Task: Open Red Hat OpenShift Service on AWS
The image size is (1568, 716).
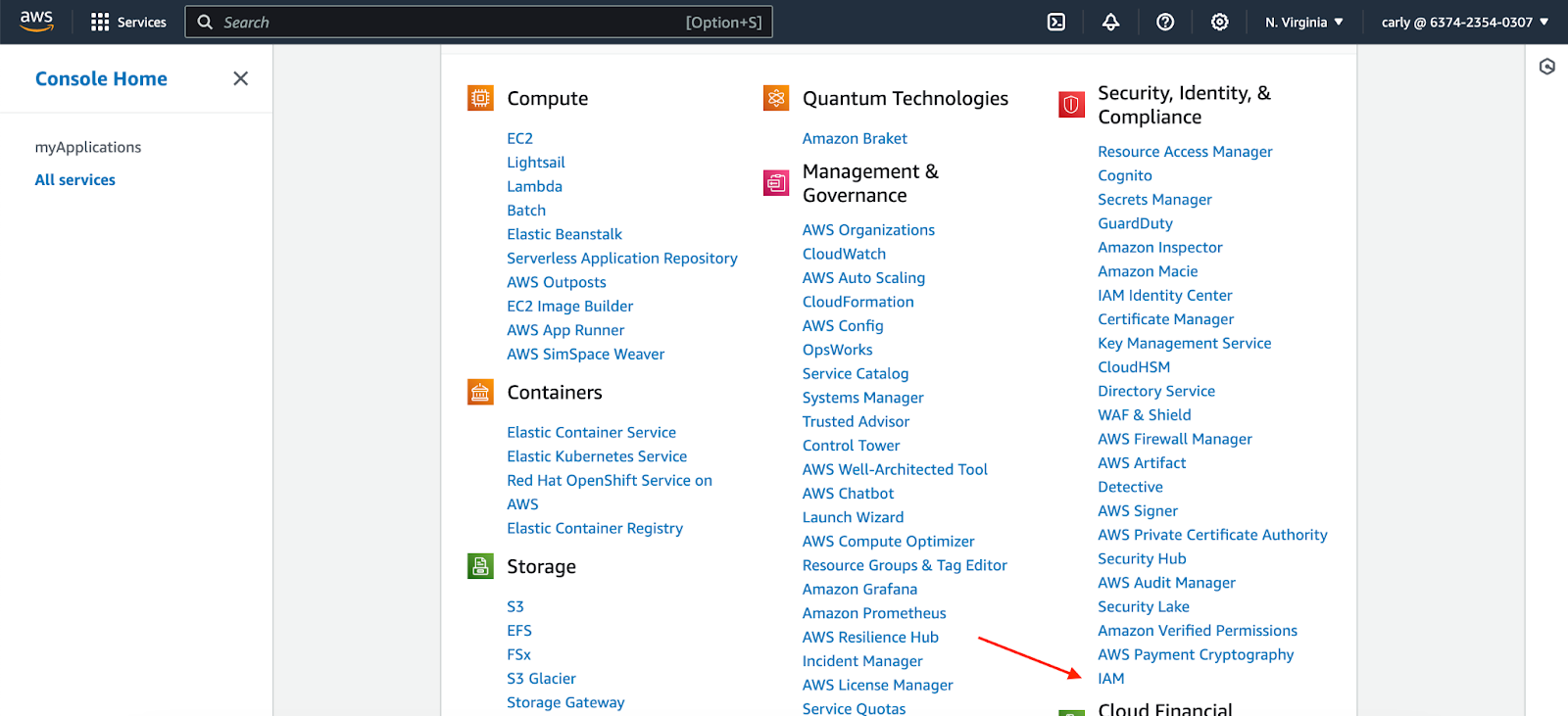Action: 610,493
